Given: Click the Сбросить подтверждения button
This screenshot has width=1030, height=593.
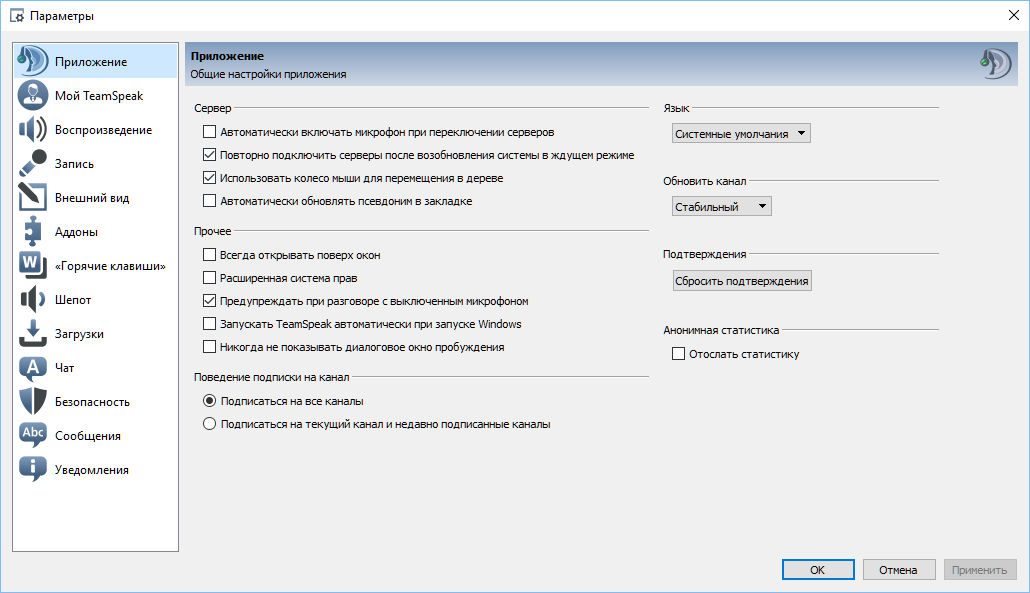Looking at the screenshot, I should pos(742,281).
